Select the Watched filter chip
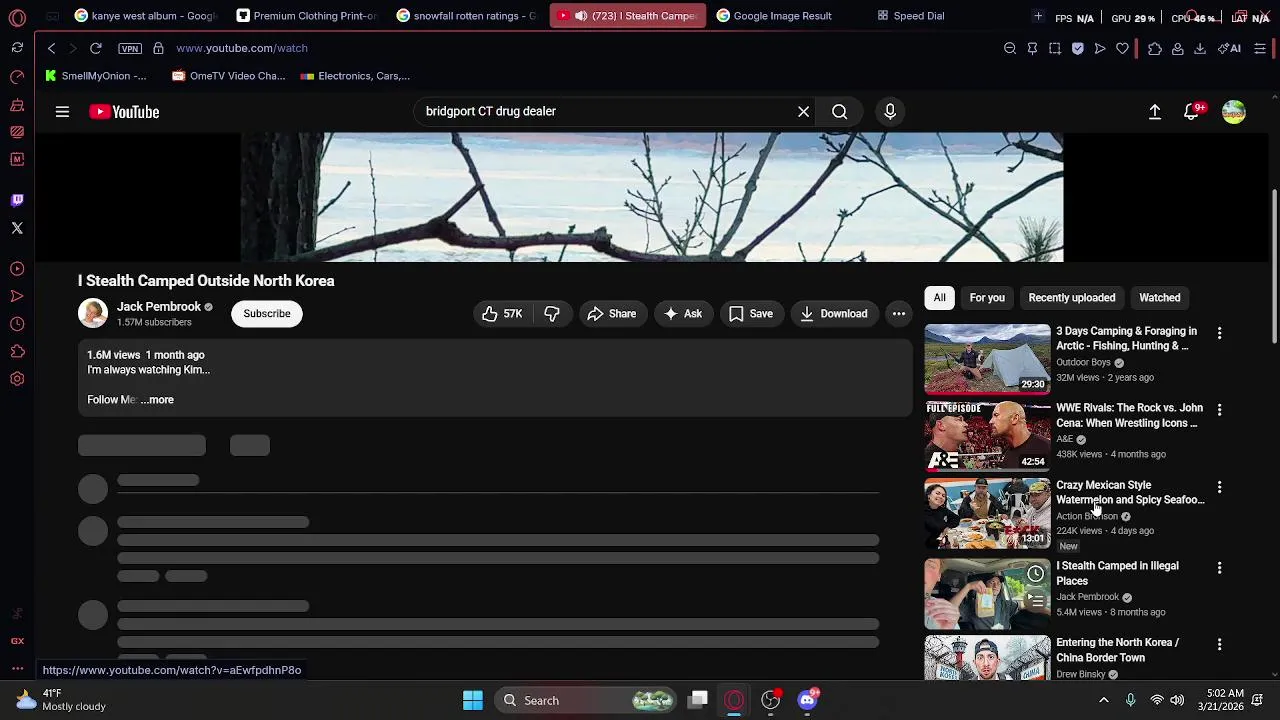The height and width of the screenshot is (720, 1280). [1160, 298]
